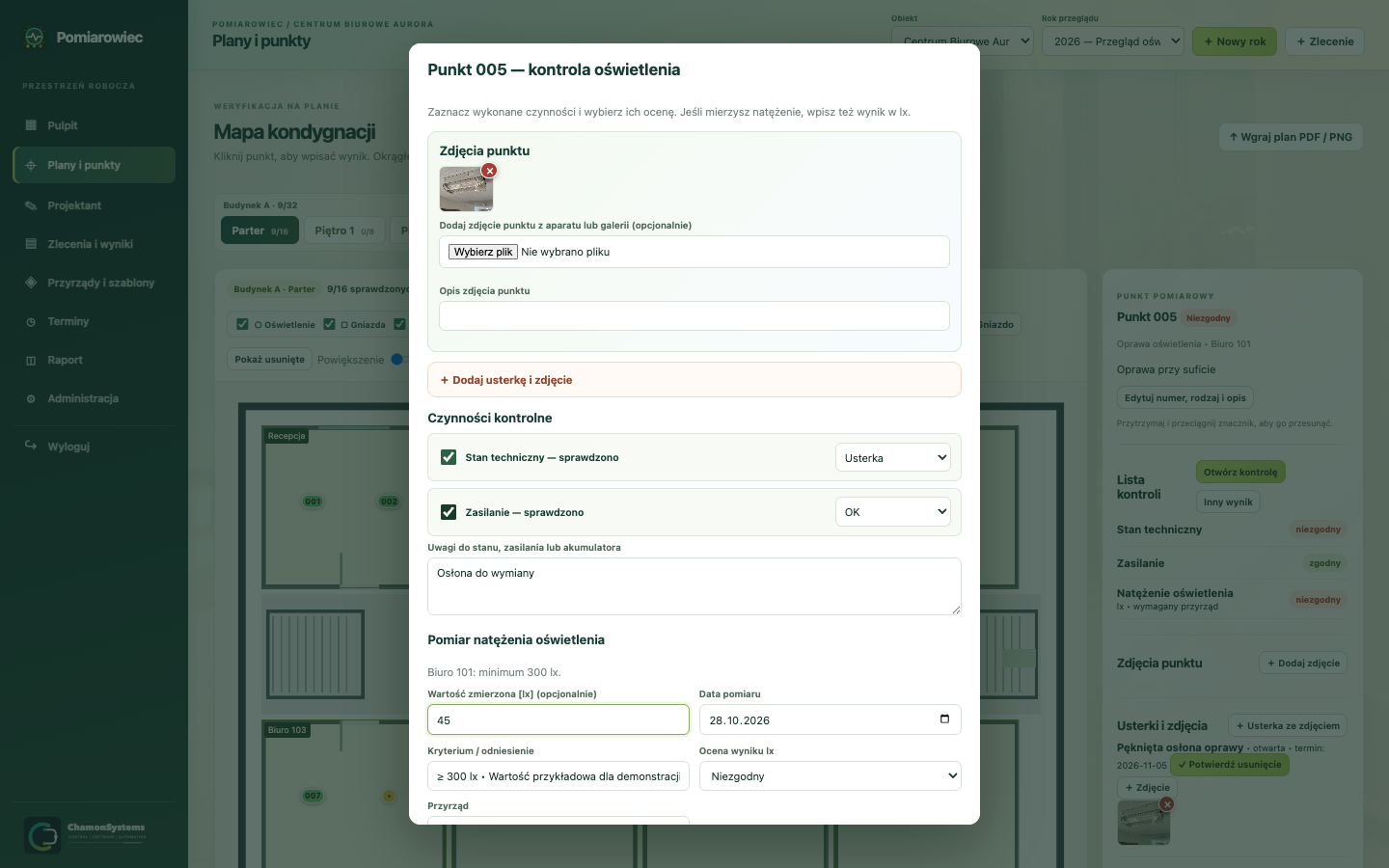Open the calendar picker in Data pomiaru
This screenshot has width=1389, height=868.
point(944,719)
